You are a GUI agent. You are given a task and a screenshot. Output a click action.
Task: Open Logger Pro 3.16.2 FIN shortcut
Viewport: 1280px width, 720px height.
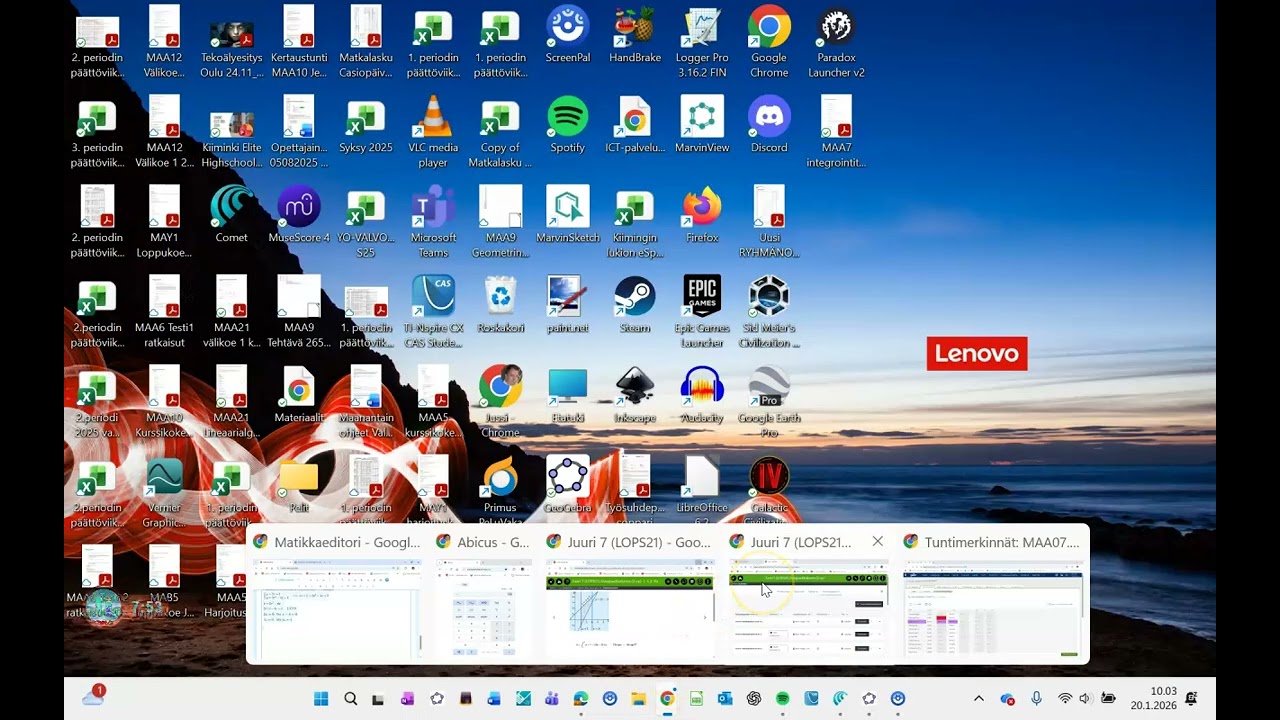click(702, 42)
